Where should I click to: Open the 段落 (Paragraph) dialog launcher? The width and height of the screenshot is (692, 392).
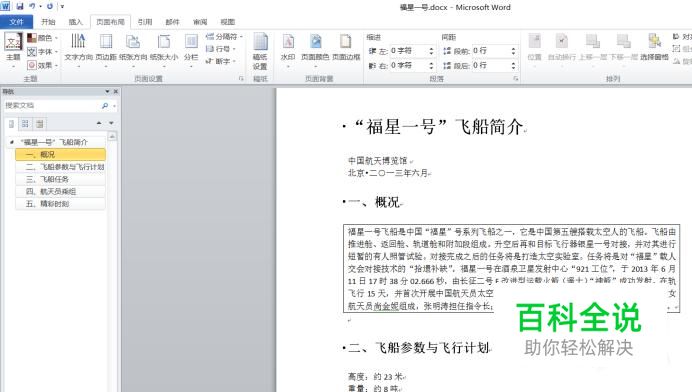tap(515, 79)
